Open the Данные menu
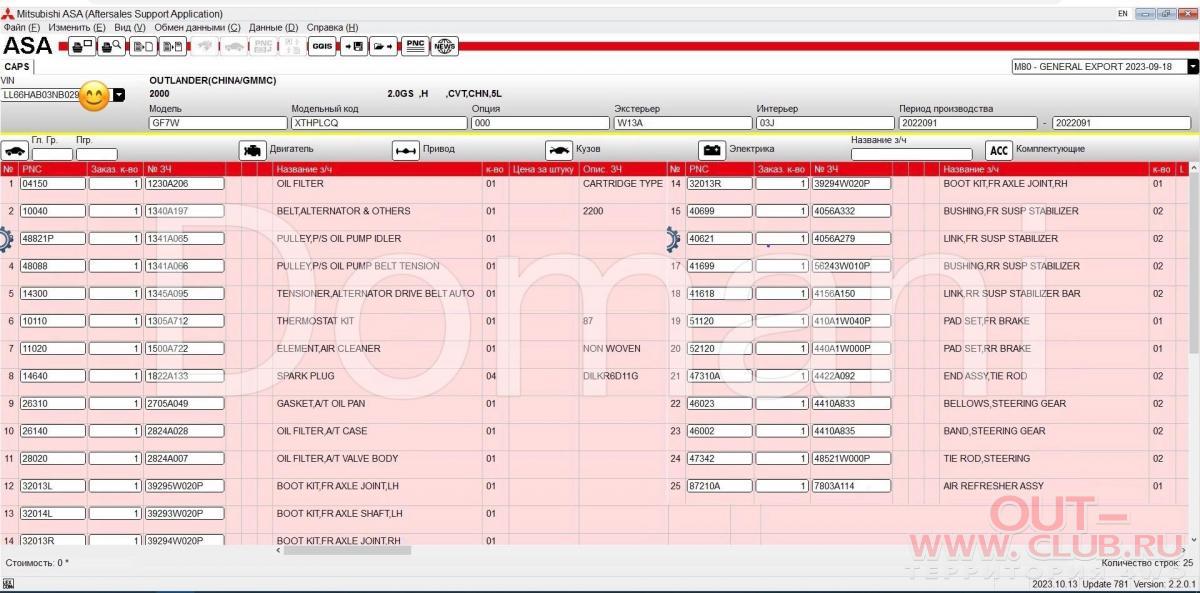 tap(273, 28)
